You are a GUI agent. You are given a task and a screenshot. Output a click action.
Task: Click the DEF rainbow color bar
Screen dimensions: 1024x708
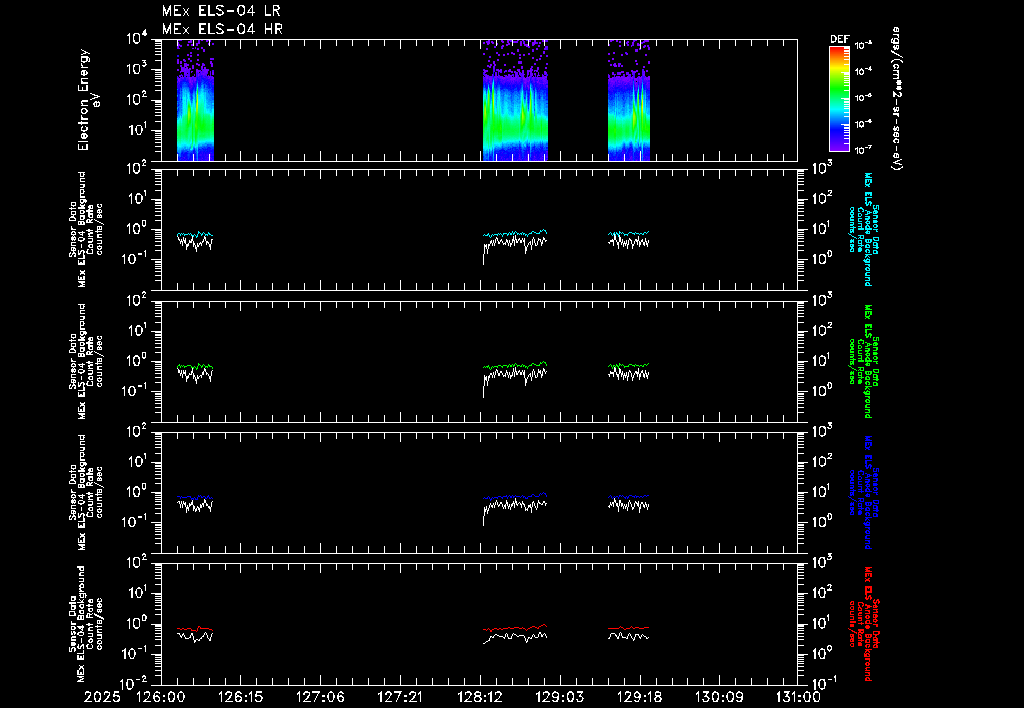(839, 99)
